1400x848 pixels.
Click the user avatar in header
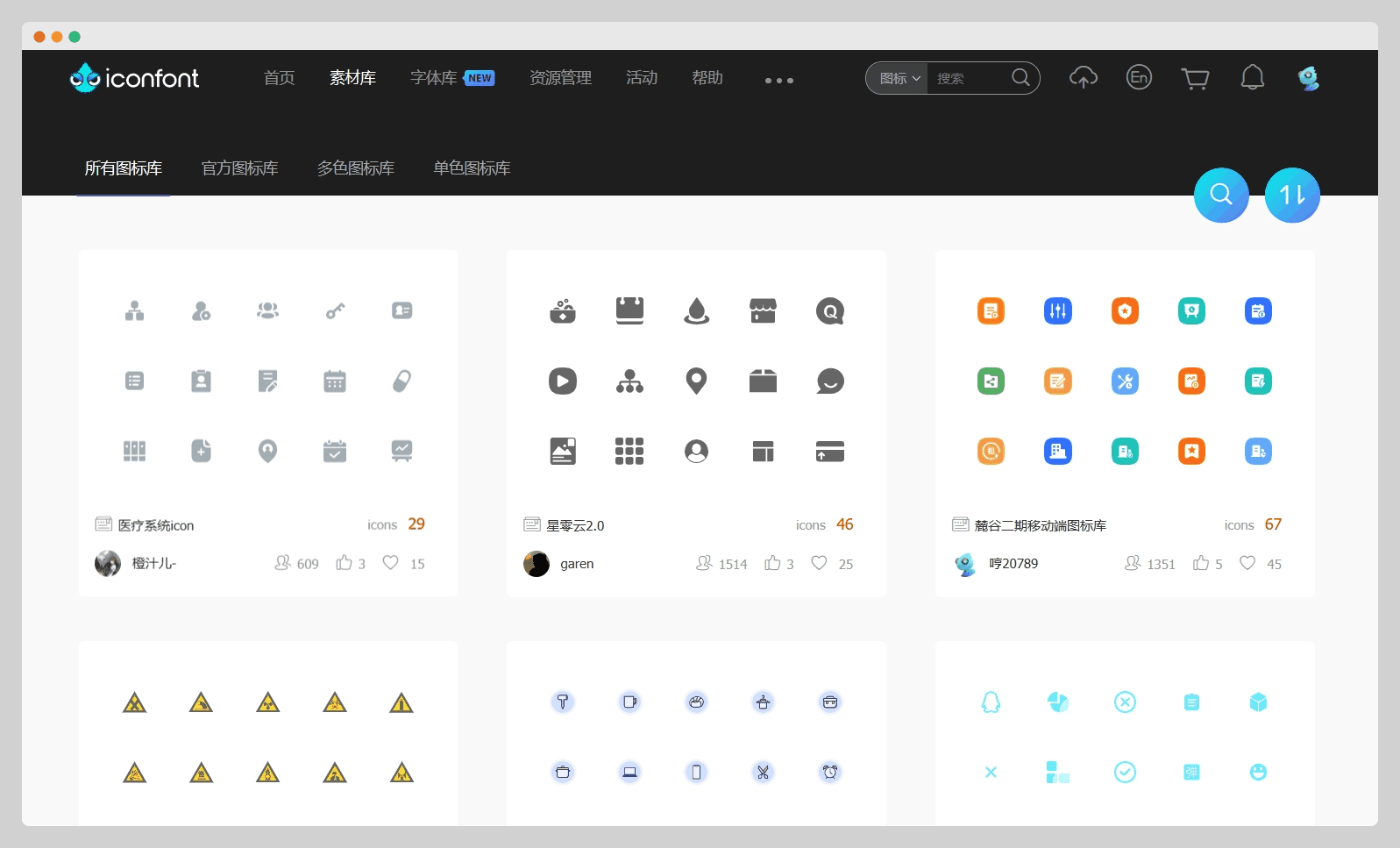coord(1308,79)
